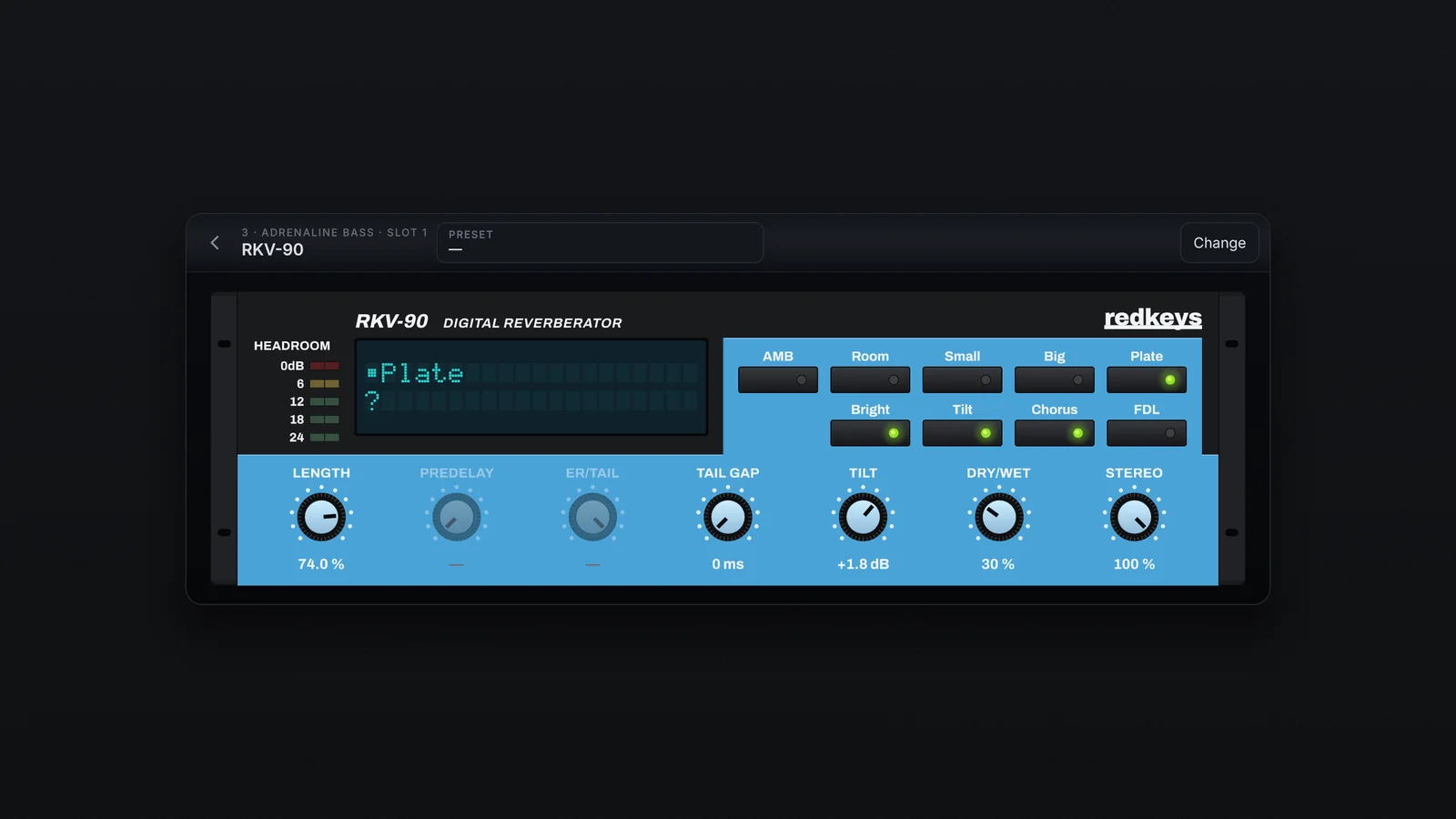Toggle the Plate reverb mode switch
This screenshot has width=1456, height=819.
pos(1147,379)
